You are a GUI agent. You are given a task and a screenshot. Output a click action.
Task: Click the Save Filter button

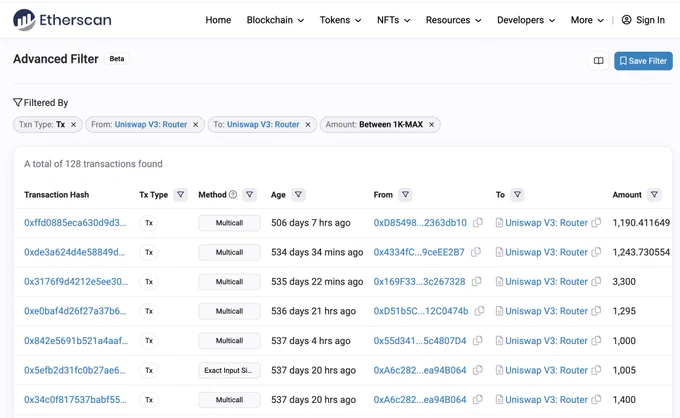click(643, 61)
